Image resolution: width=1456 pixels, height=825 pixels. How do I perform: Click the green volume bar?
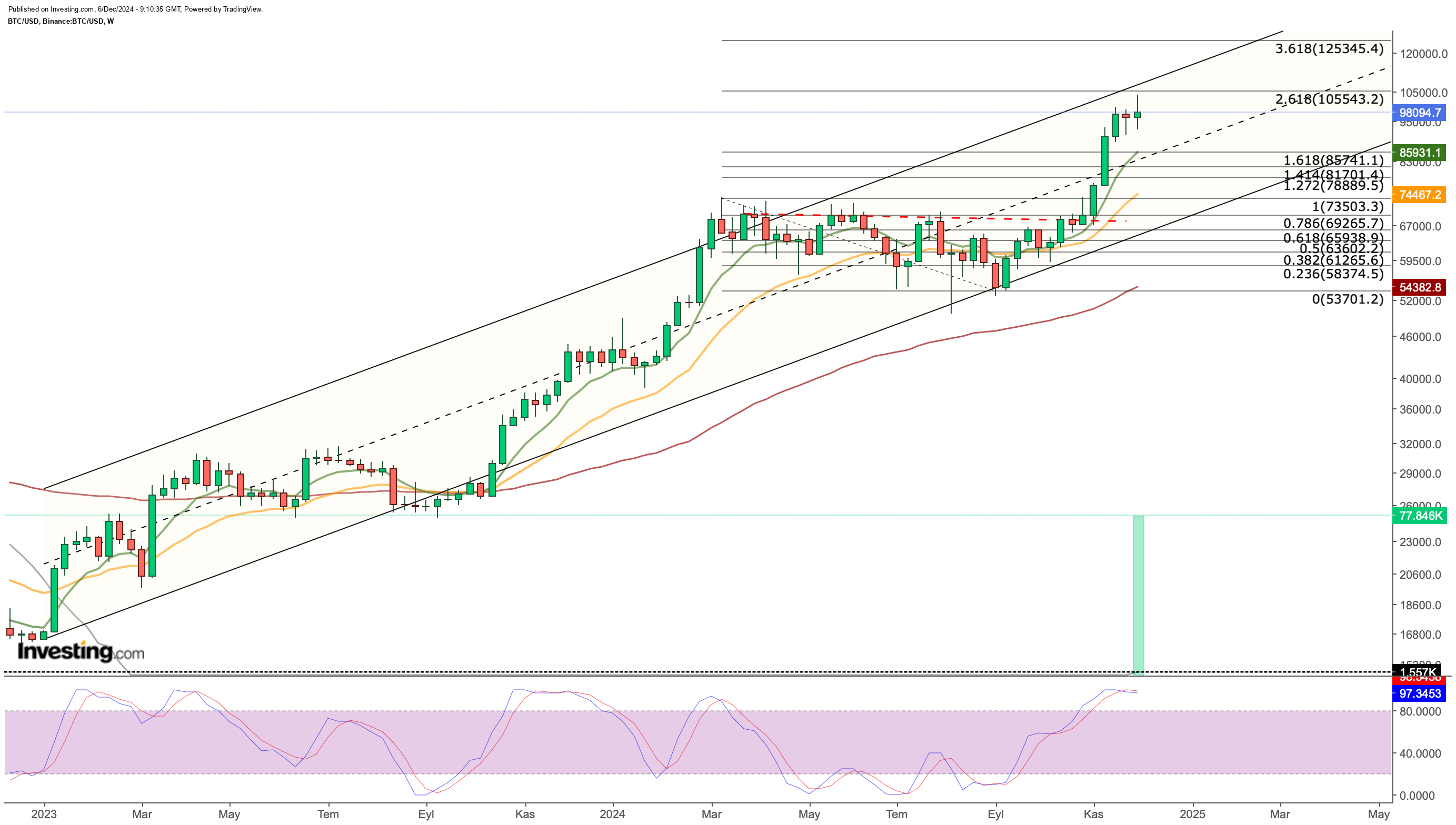(1138, 595)
